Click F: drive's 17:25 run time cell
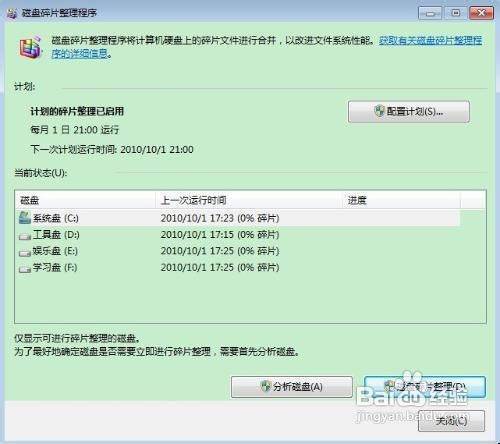500x444 pixels. coord(220,267)
